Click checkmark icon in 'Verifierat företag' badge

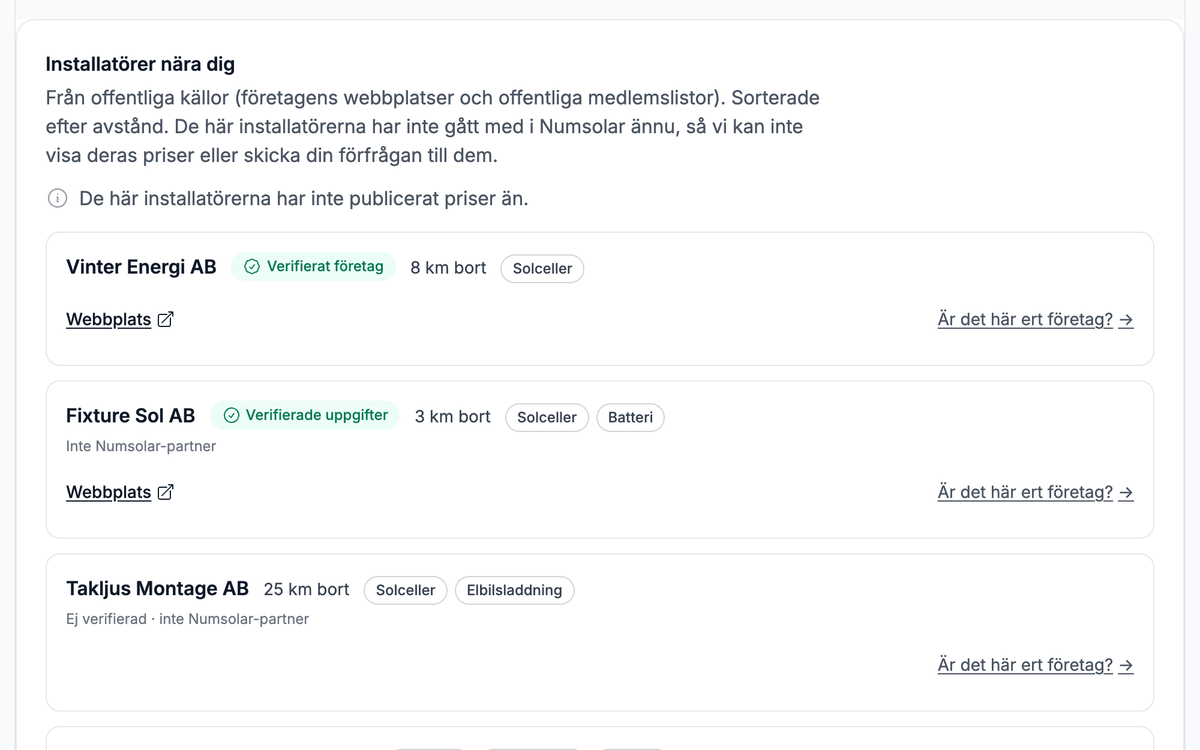pyautogui.click(x=252, y=267)
